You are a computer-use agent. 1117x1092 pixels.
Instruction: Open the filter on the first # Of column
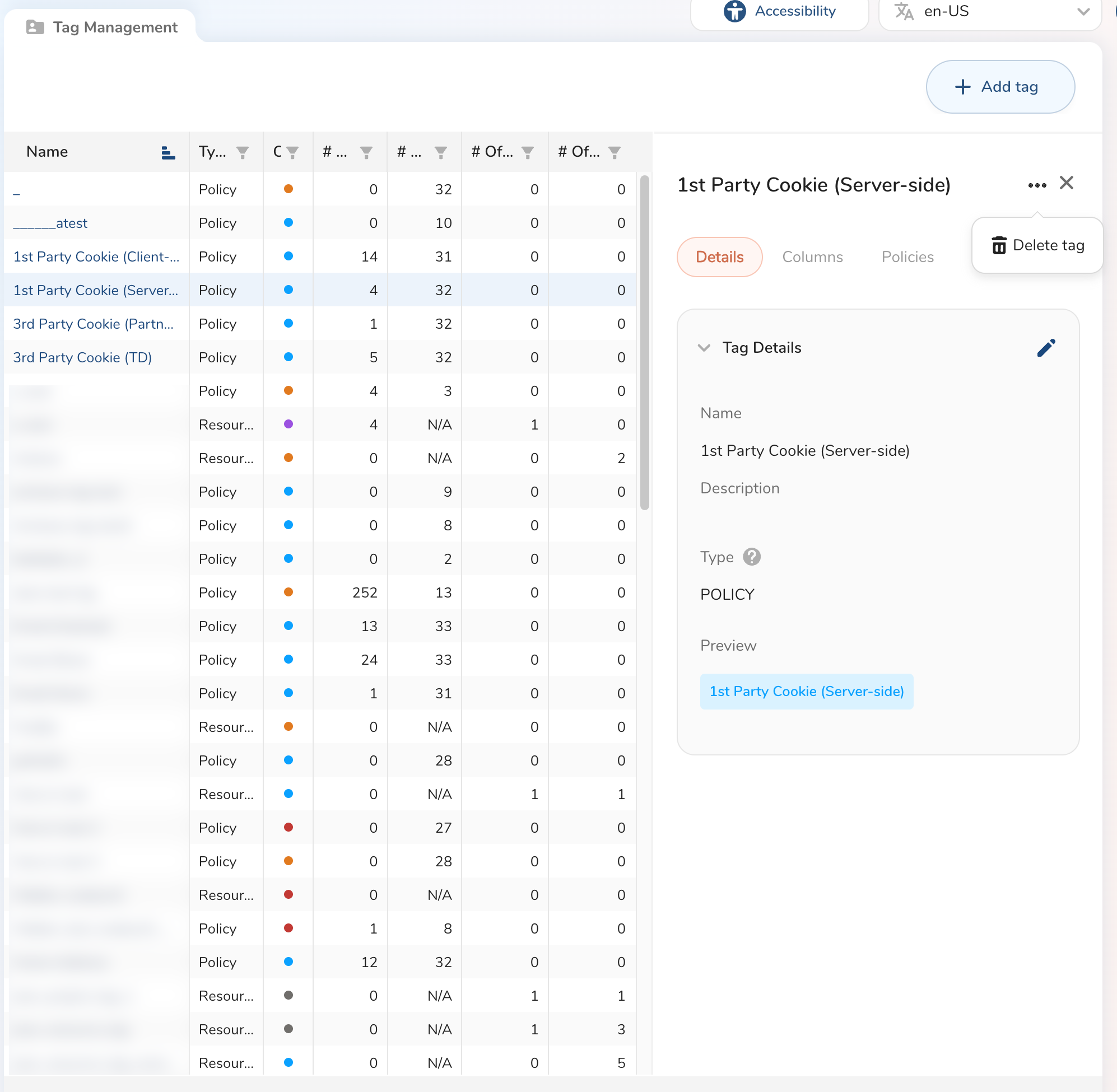[x=528, y=152]
